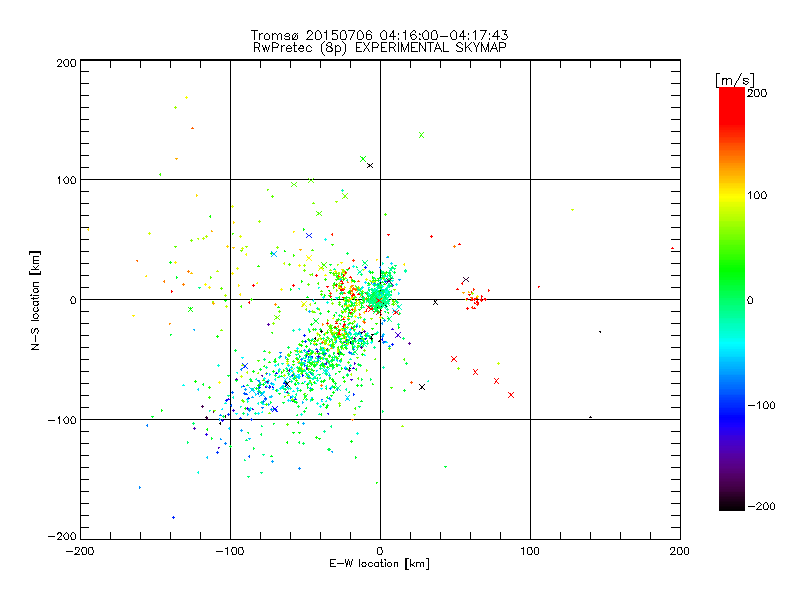Click the 'E-W location [km]' axis label
Viewport: 800px width, 600px height.
point(379,564)
